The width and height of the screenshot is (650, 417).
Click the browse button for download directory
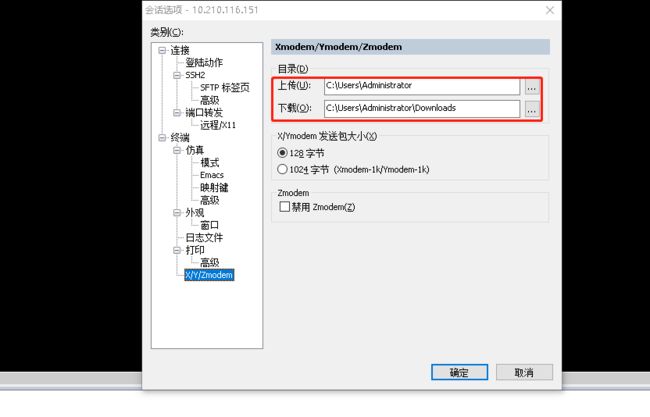tap(532, 109)
